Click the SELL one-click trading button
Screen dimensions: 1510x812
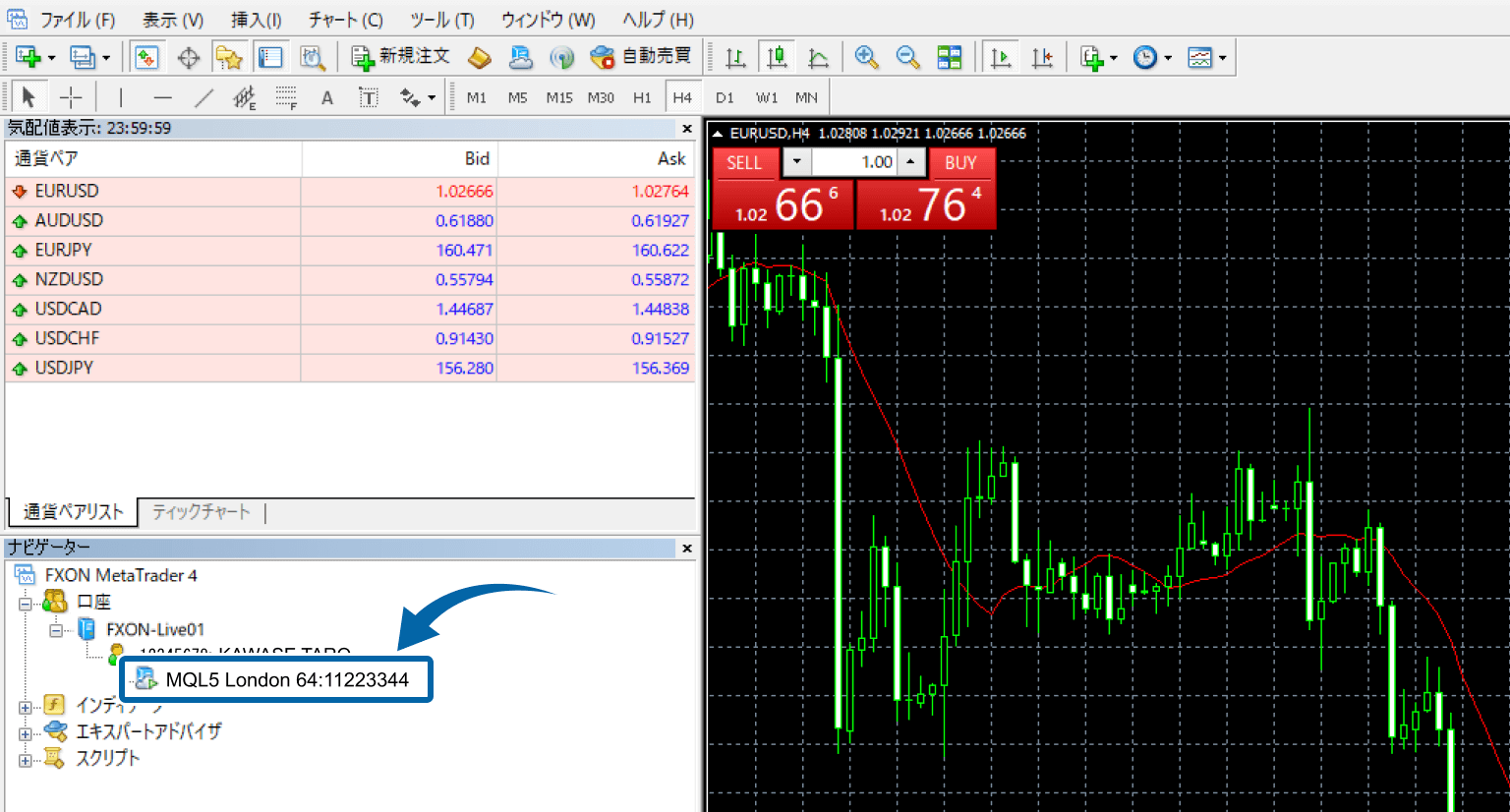click(744, 163)
